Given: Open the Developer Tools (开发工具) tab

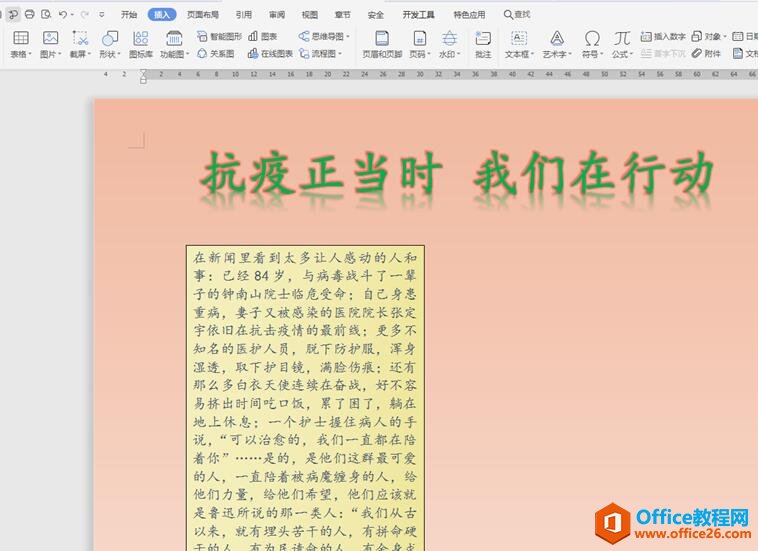Looking at the screenshot, I should coord(418,14).
